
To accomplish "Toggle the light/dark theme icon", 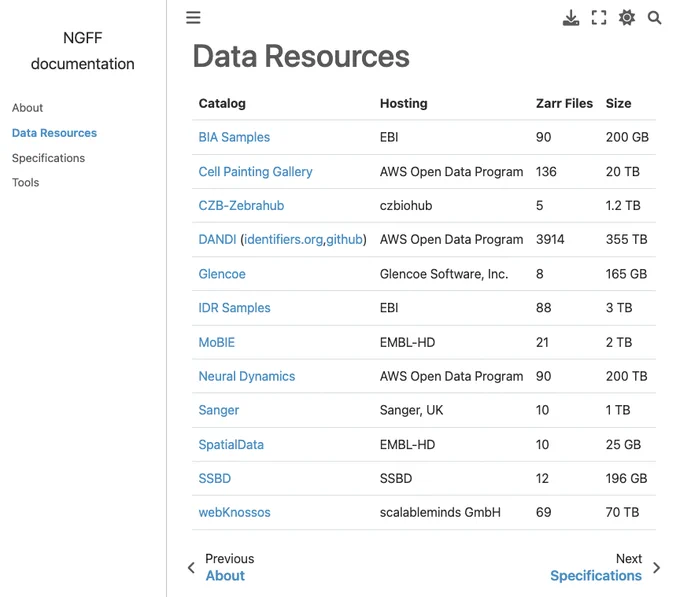I will (627, 18).
